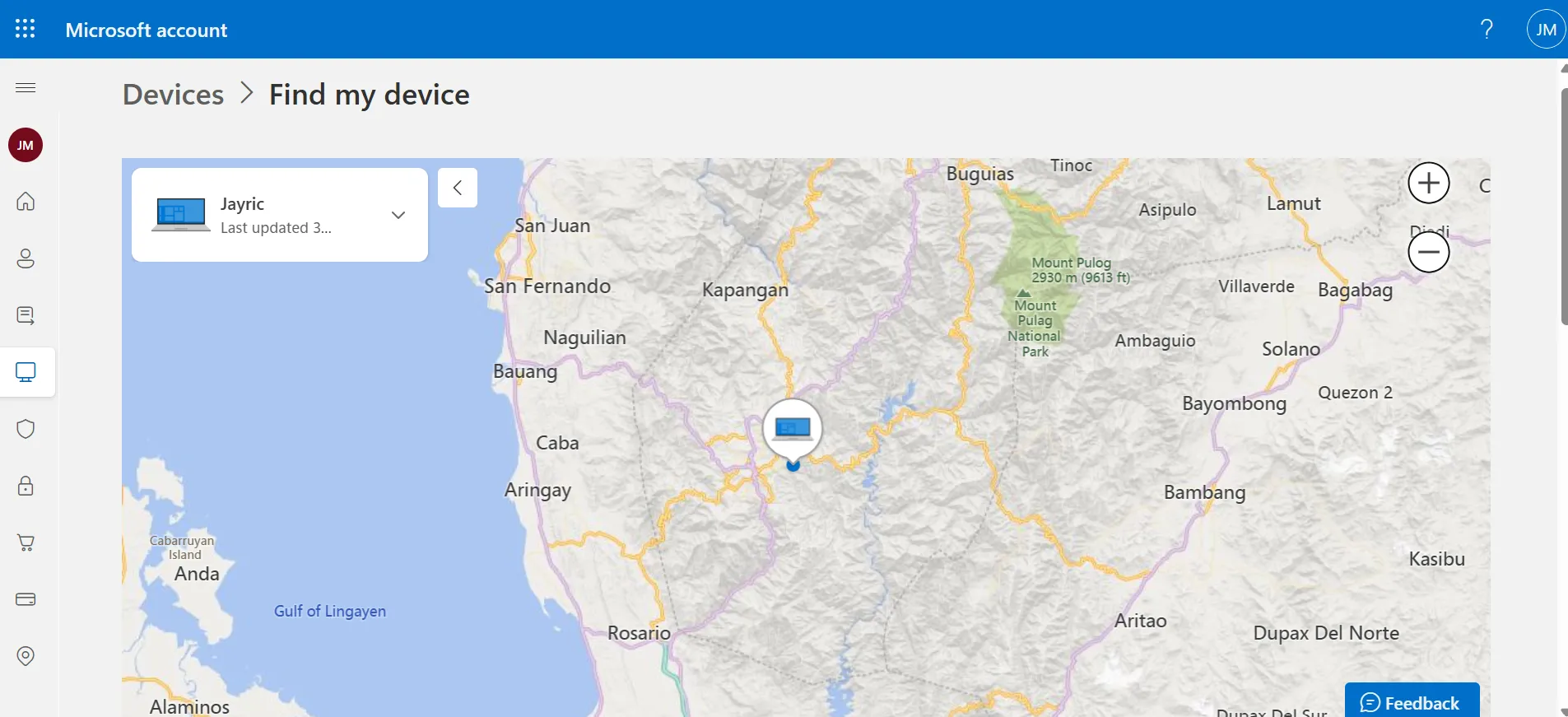Image resolution: width=1568 pixels, height=717 pixels.
Task: Open the Feedback button
Action: coord(1412,701)
